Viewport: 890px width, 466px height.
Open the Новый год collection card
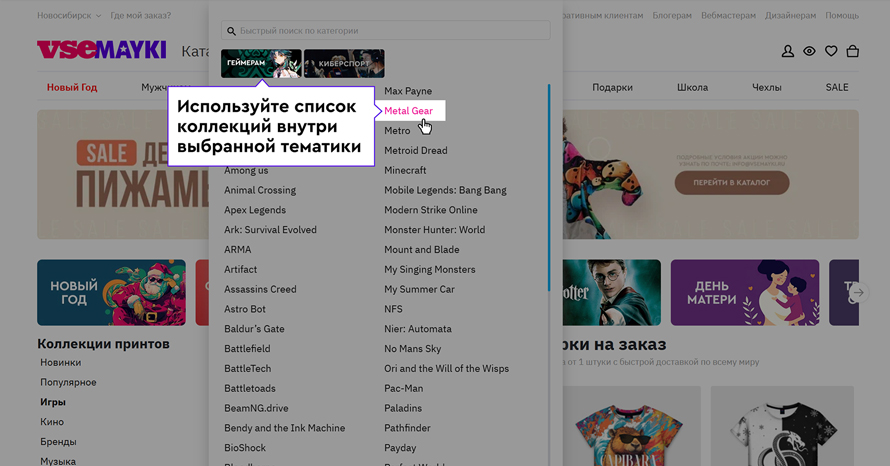tap(111, 293)
